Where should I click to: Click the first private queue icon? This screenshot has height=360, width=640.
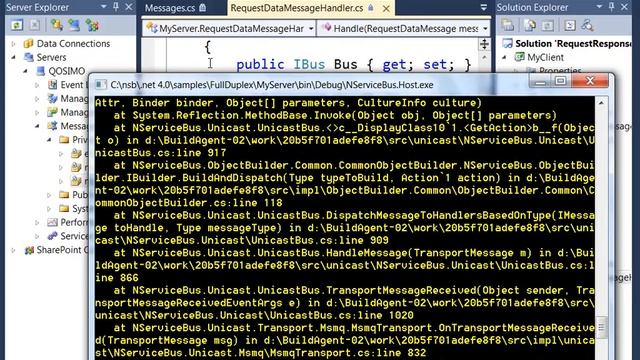(76, 153)
